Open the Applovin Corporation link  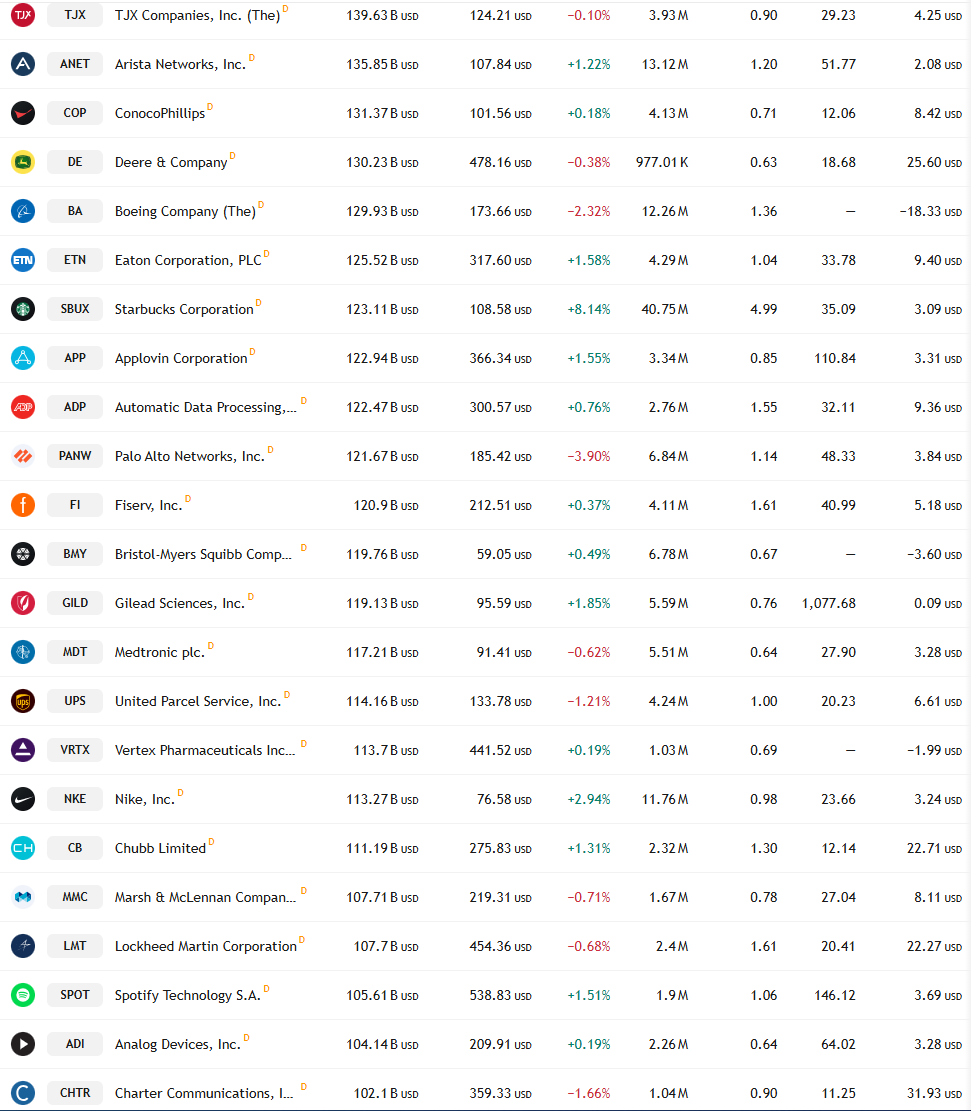pyautogui.click(x=181, y=358)
